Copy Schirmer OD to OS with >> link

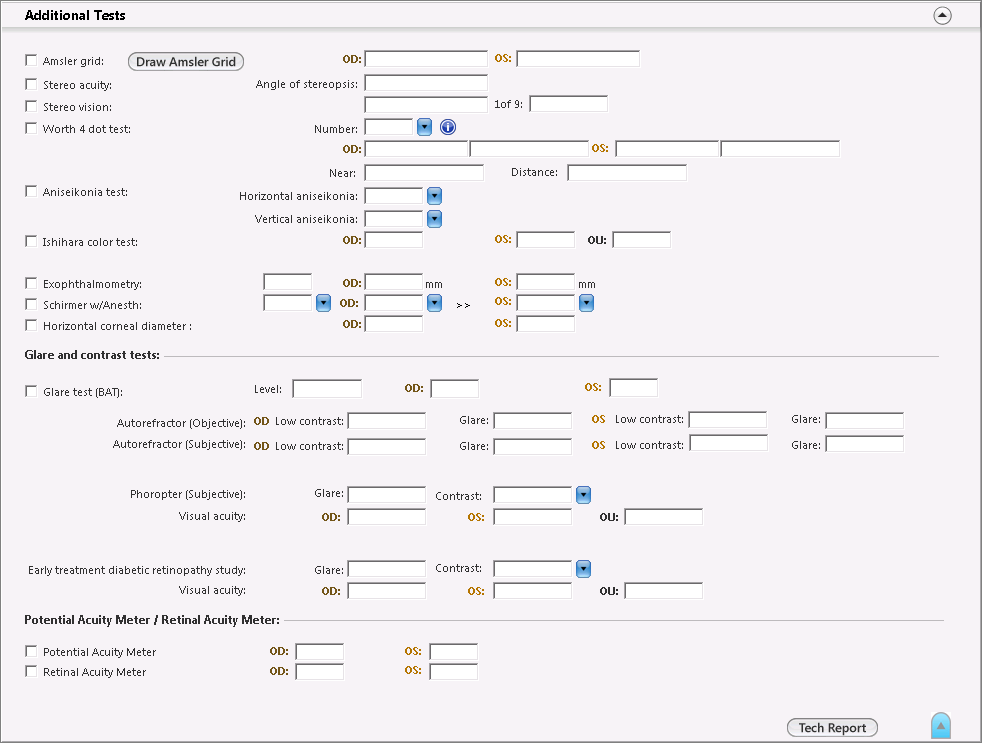[463, 305]
